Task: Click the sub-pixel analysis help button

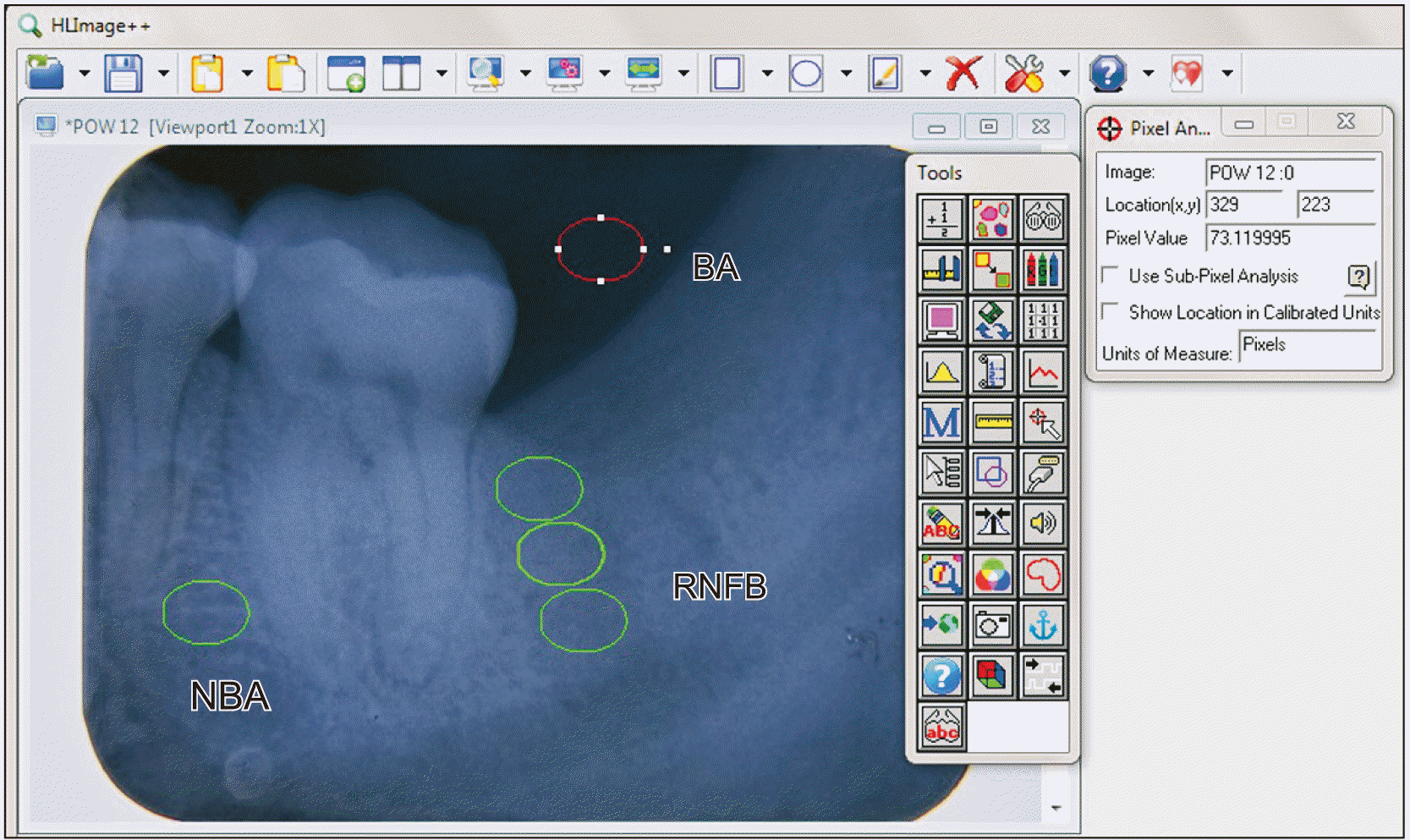Action: click(x=1360, y=277)
